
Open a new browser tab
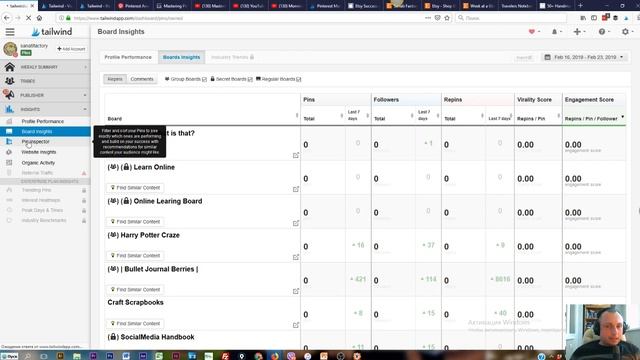[580, 6]
